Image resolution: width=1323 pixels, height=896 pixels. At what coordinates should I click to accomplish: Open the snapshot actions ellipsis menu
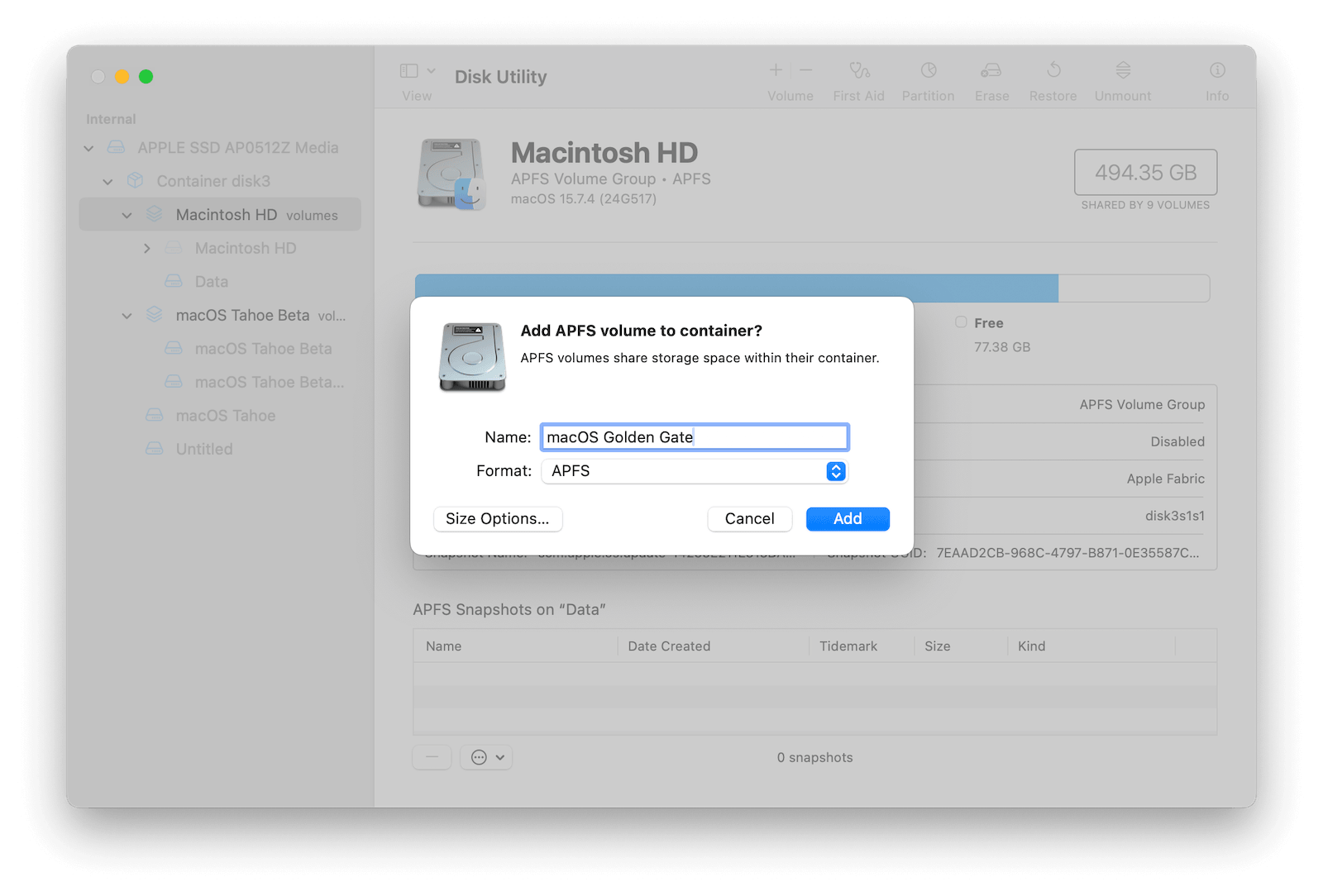pyautogui.click(x=487, y=757)
